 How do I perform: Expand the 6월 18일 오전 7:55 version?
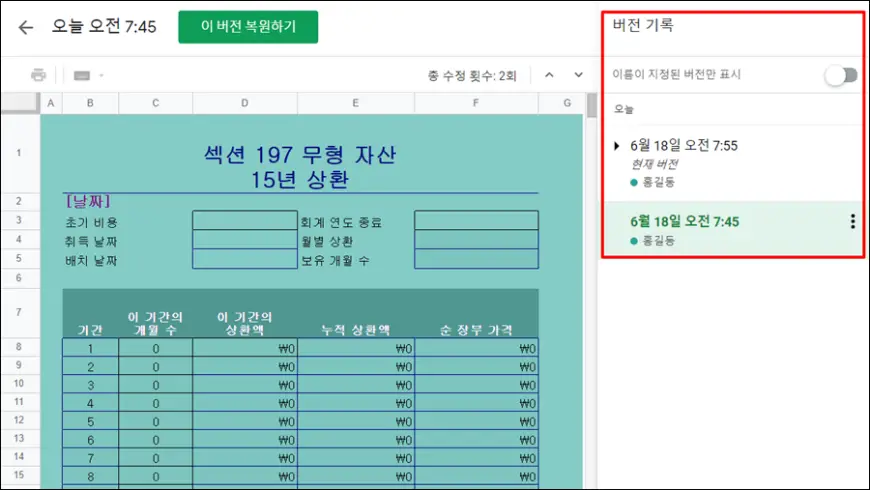point(617,146)
